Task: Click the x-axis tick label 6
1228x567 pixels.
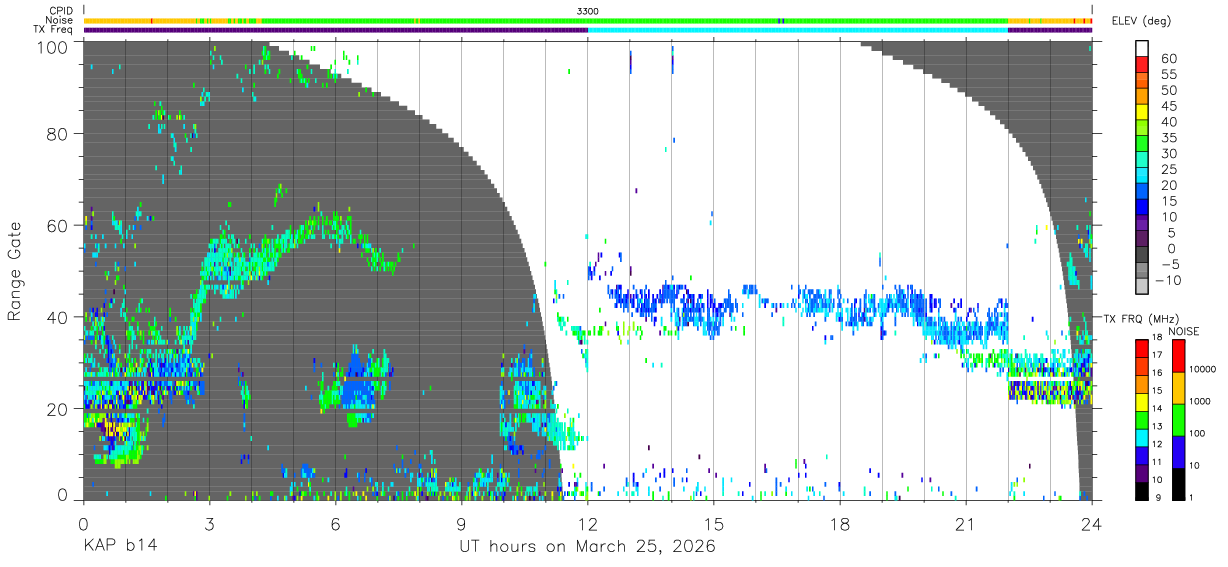Action: tap(335, 524)
